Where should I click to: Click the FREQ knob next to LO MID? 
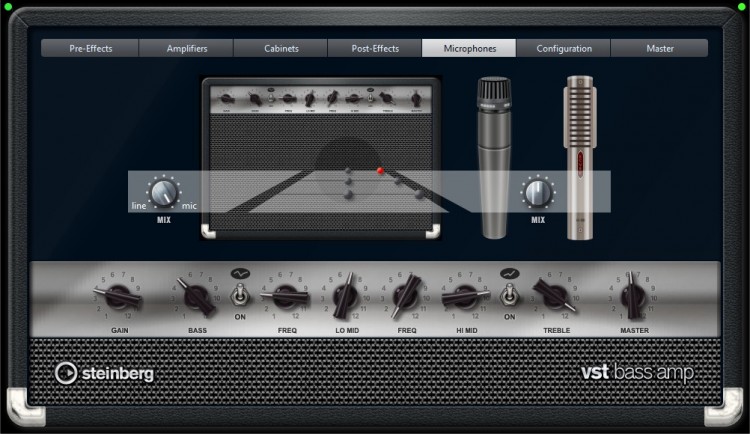(286, 296)
